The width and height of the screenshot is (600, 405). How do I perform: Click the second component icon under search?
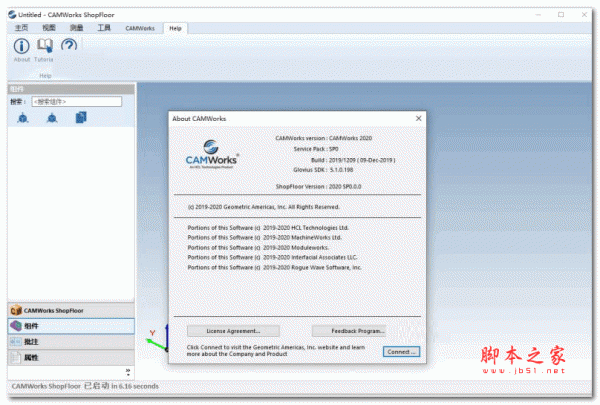point(52,118)
